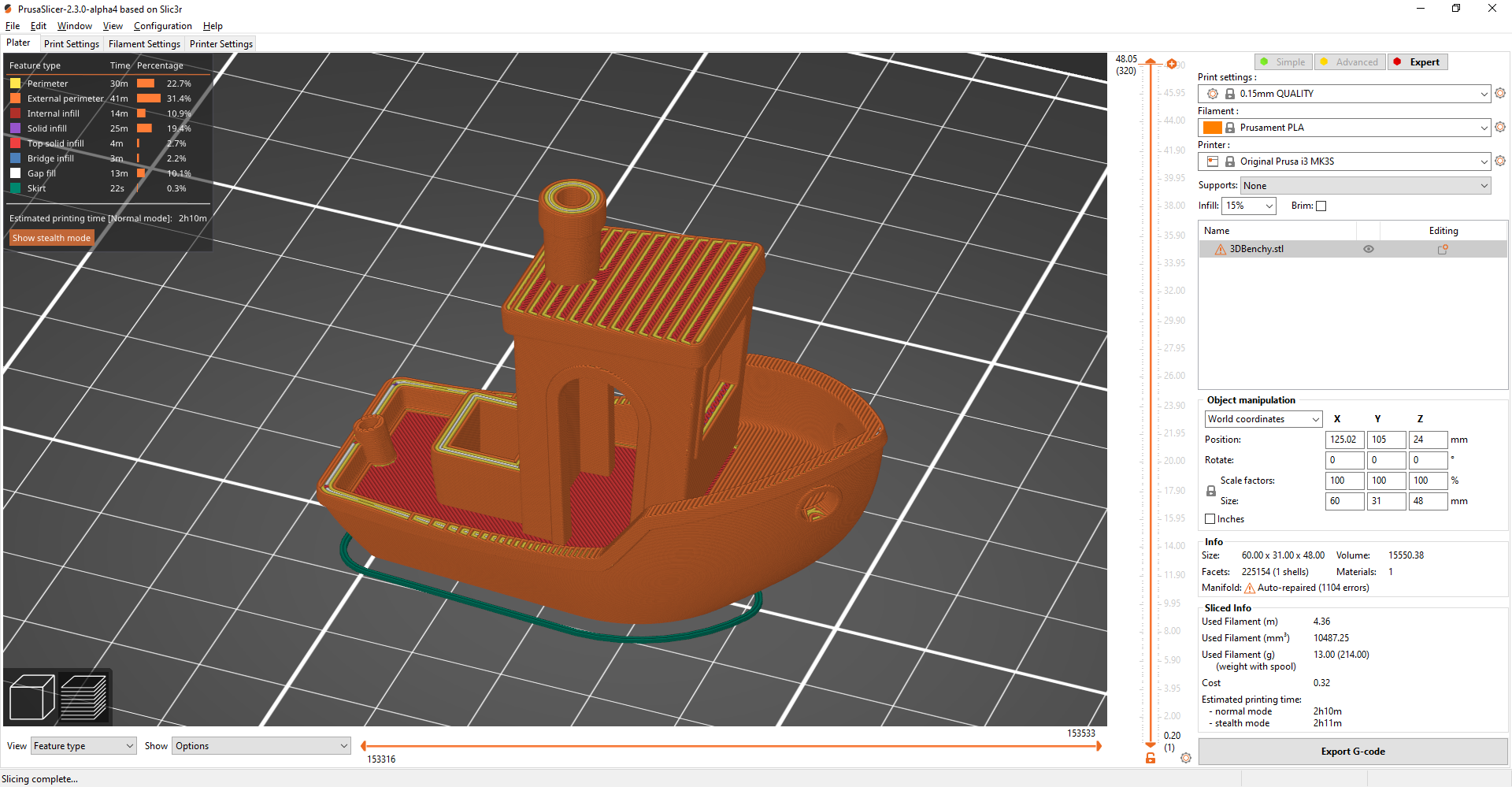Select the layers preview view icon
The image size is (1512, 787).
83,697
